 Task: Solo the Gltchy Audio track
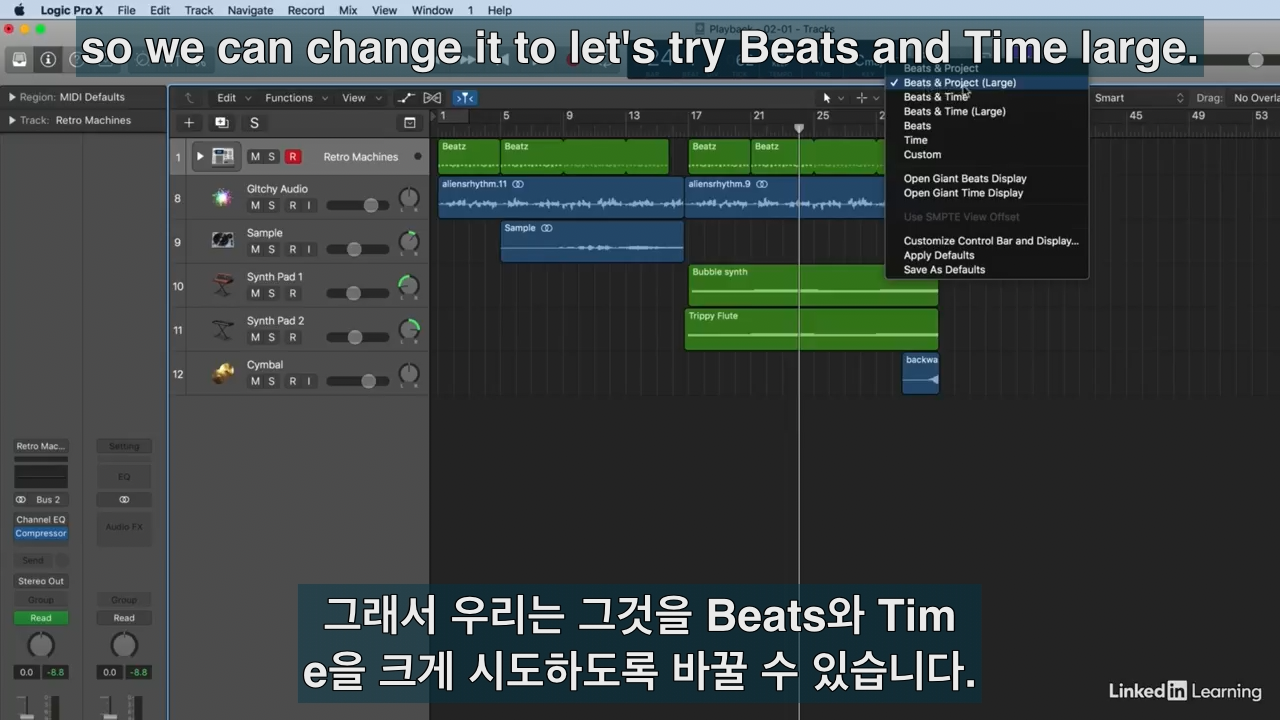(x=271, y=205)
